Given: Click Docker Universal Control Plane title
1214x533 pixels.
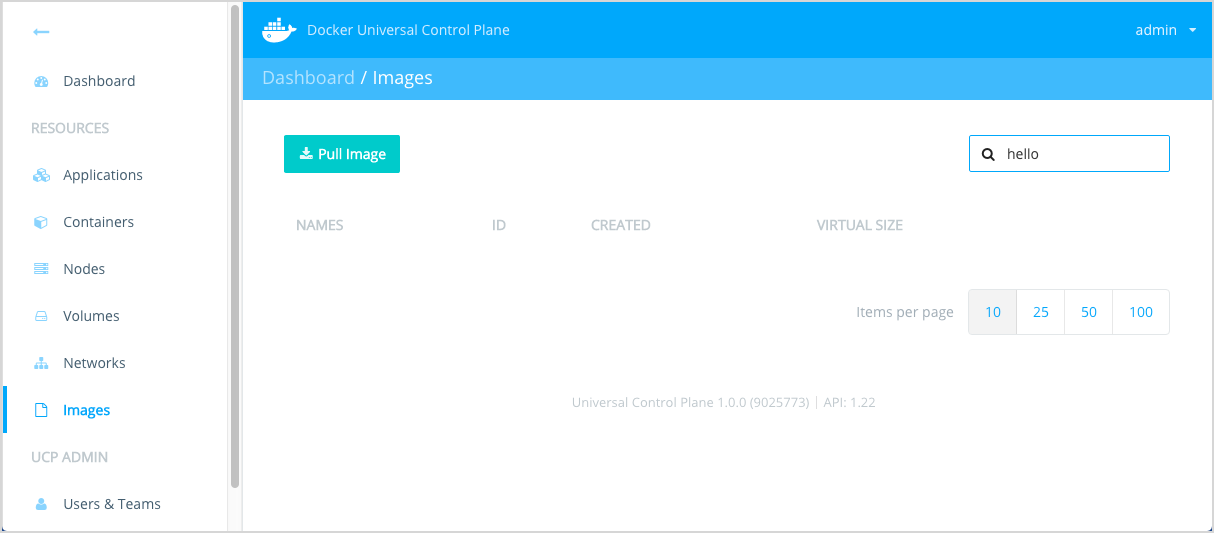Looking at the screenshot, I should [x=408, y=30].
